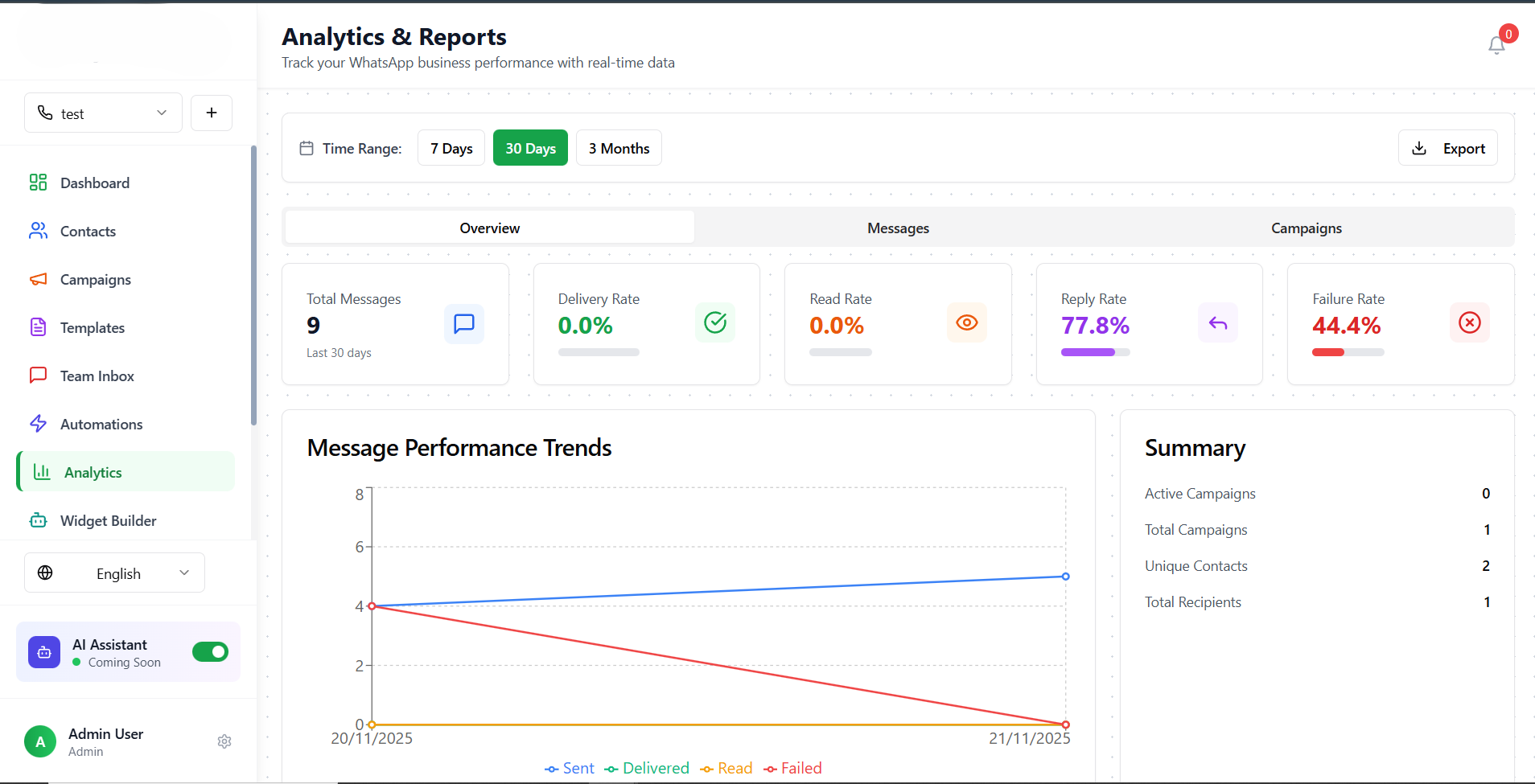Open Templates from the sidebar
Viewport: 1535px width, 784px height.
(x=126, y=327)
